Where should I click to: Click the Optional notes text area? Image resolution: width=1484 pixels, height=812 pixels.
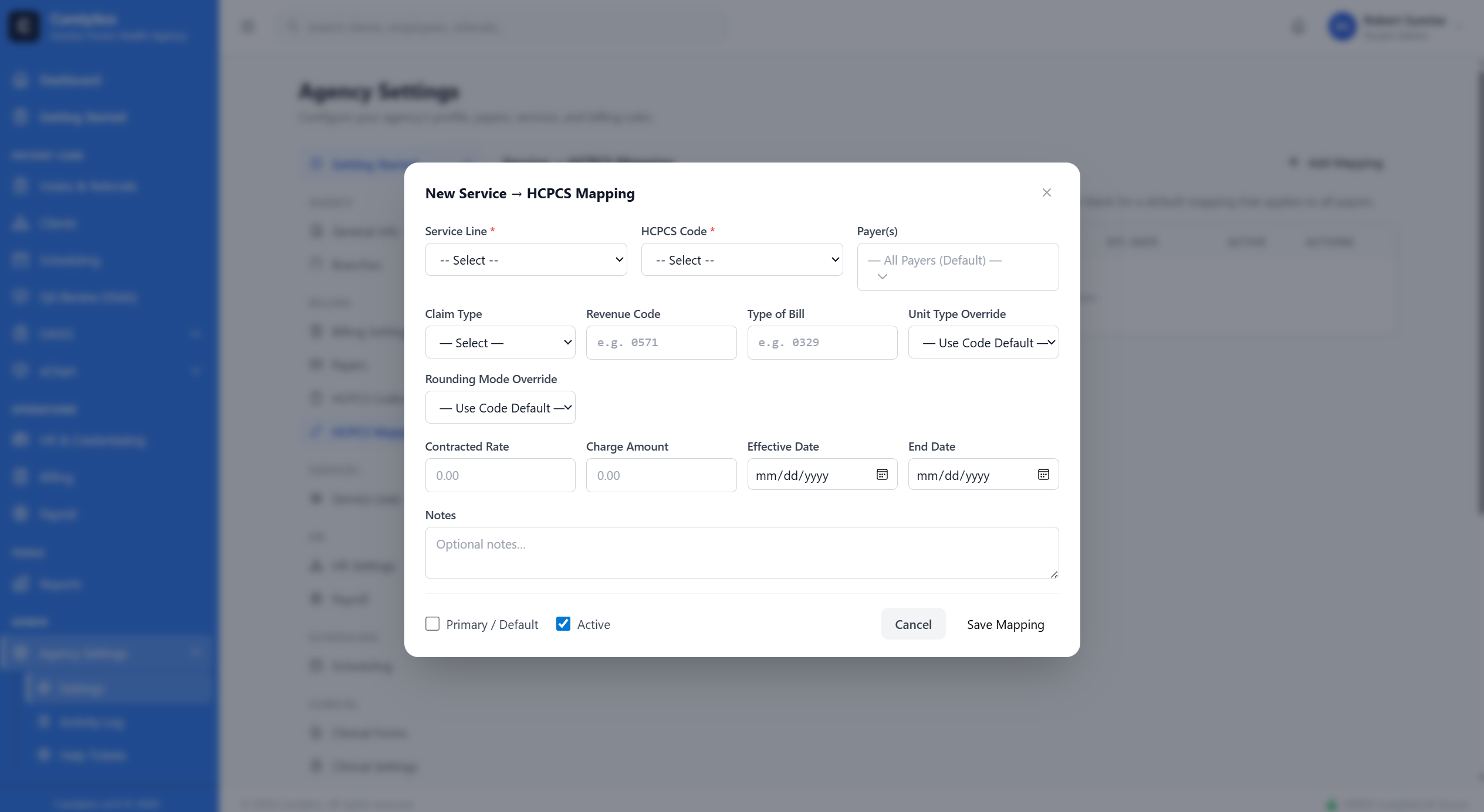pos(742,553)
